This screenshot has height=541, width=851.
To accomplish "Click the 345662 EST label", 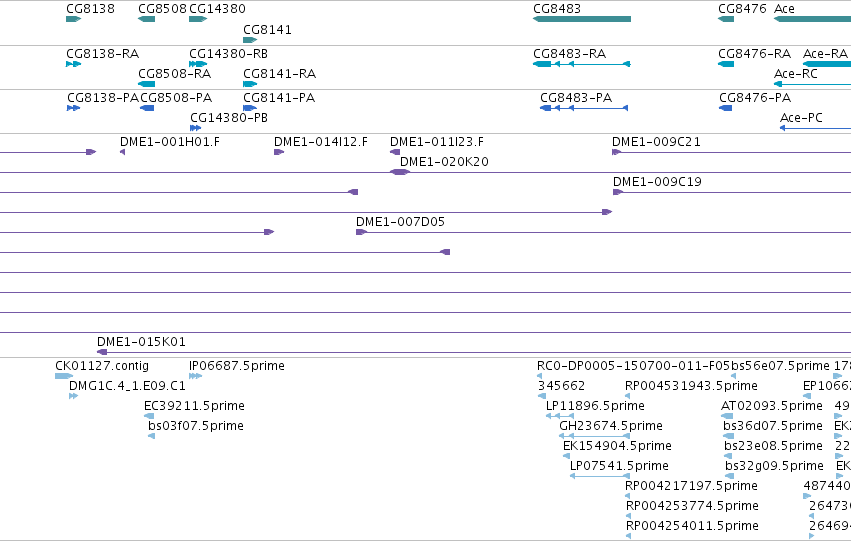I will click(561, 386).
